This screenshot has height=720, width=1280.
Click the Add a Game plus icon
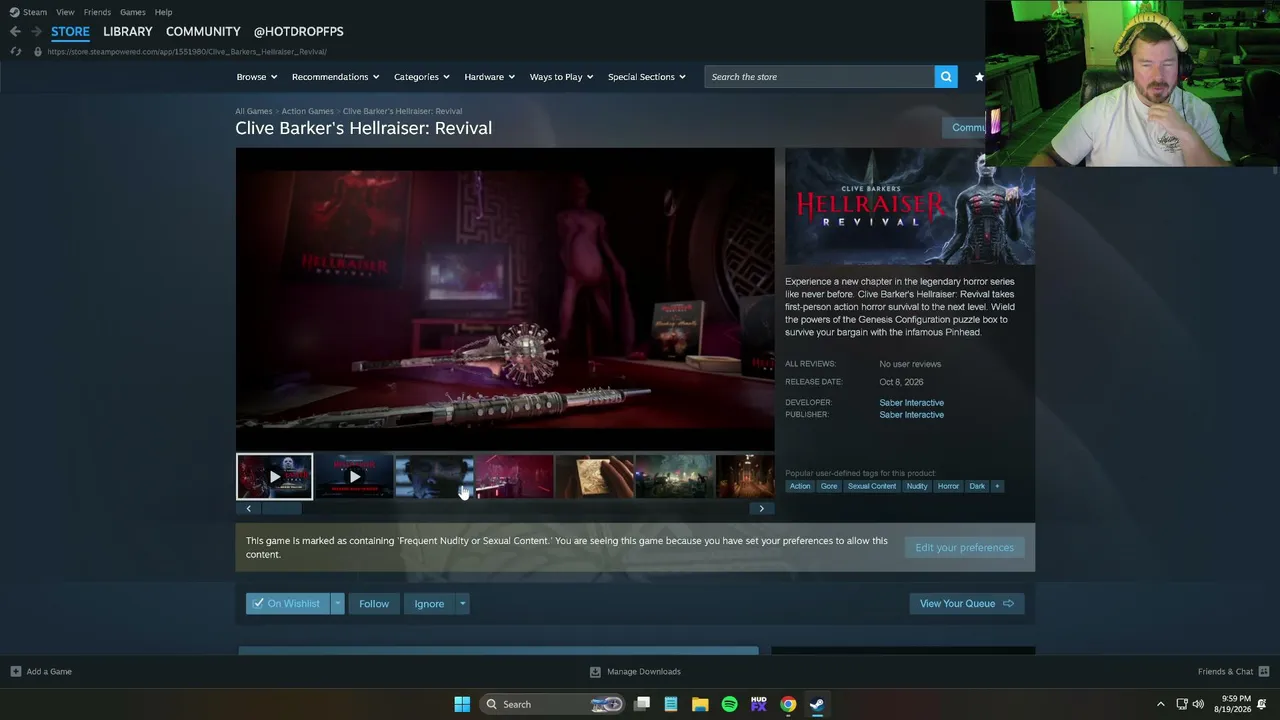[x=15, y=672]
